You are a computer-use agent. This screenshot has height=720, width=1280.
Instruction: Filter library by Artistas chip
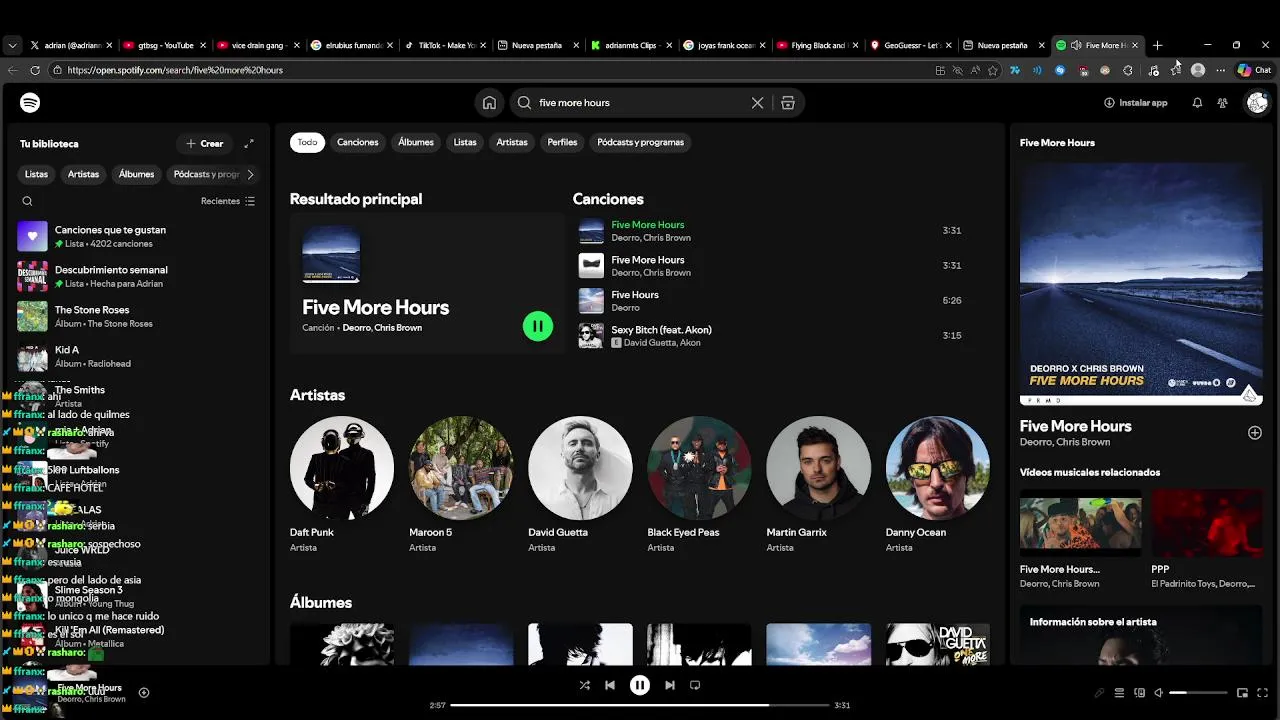(x=83, y=174)
